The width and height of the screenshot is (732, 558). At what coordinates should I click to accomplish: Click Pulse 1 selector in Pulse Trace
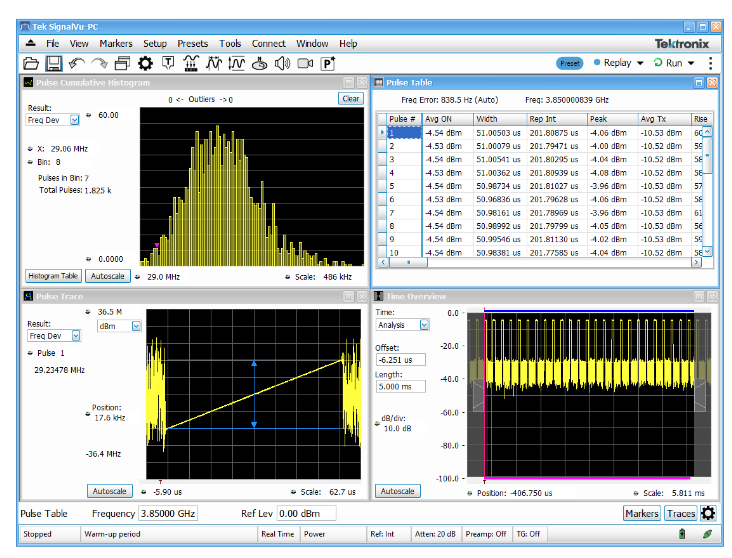point(47,353)
